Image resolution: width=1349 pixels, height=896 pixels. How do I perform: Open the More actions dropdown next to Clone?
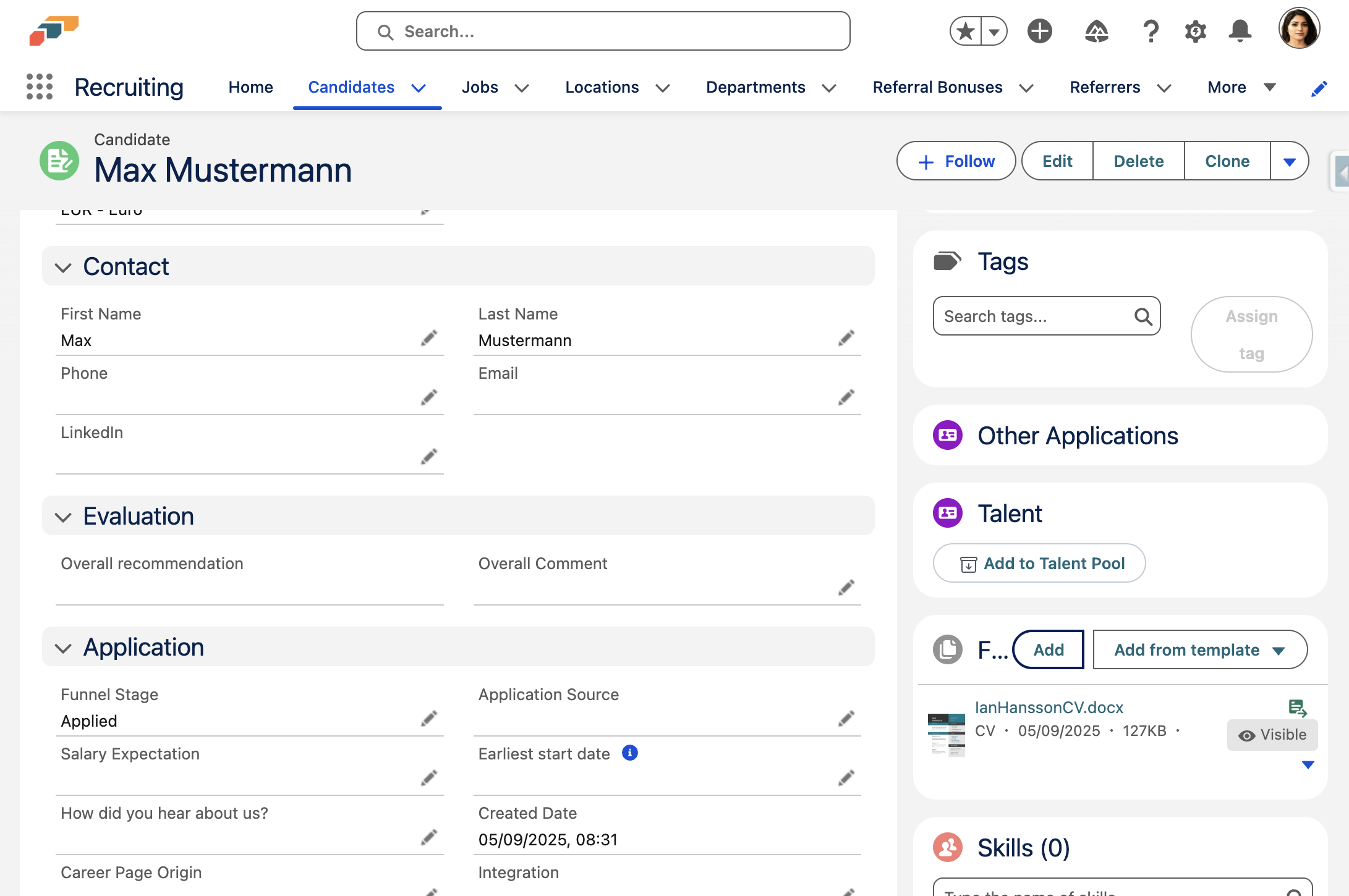[x=1289, y=161]
